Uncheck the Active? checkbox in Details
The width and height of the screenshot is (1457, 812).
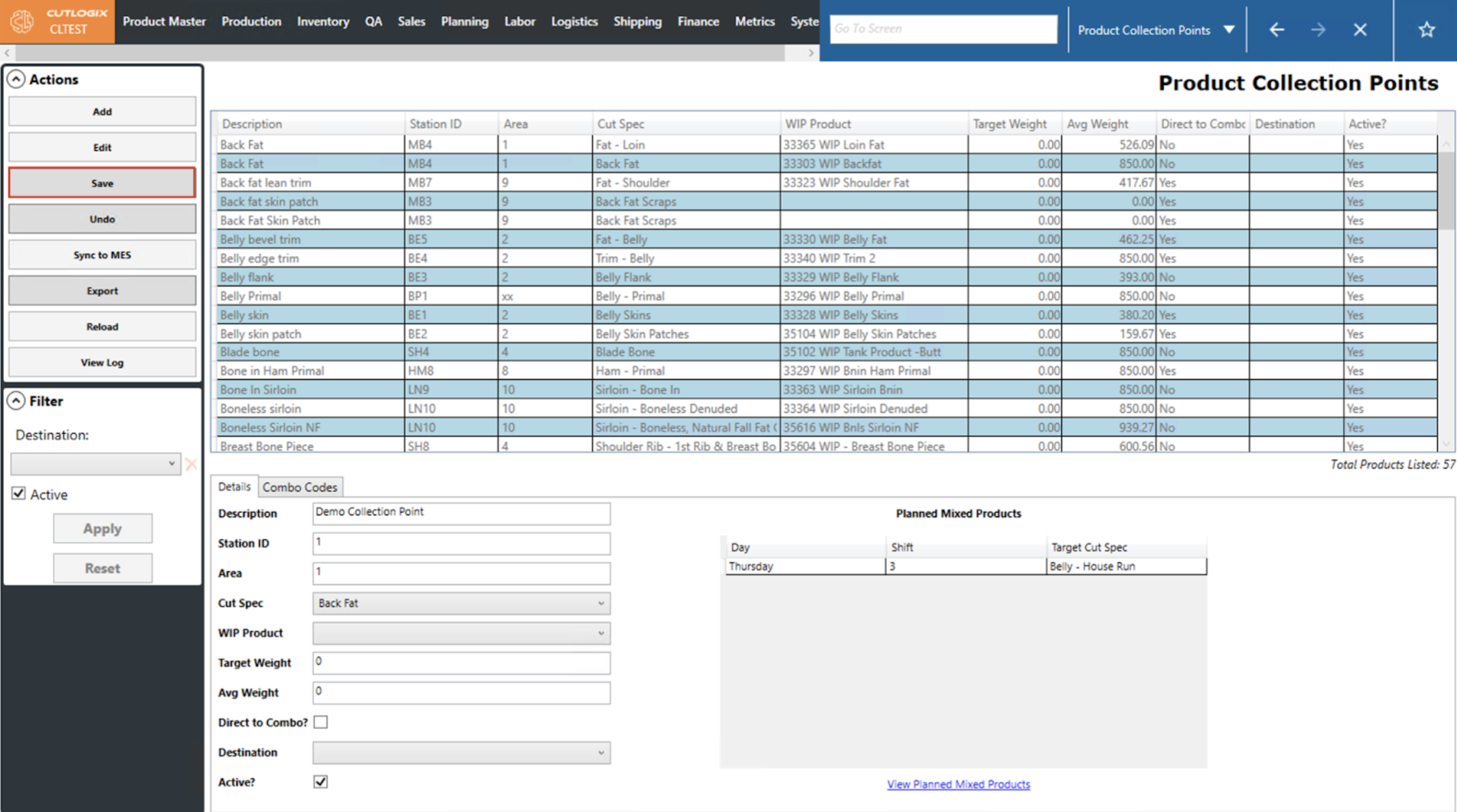point(321,782)
